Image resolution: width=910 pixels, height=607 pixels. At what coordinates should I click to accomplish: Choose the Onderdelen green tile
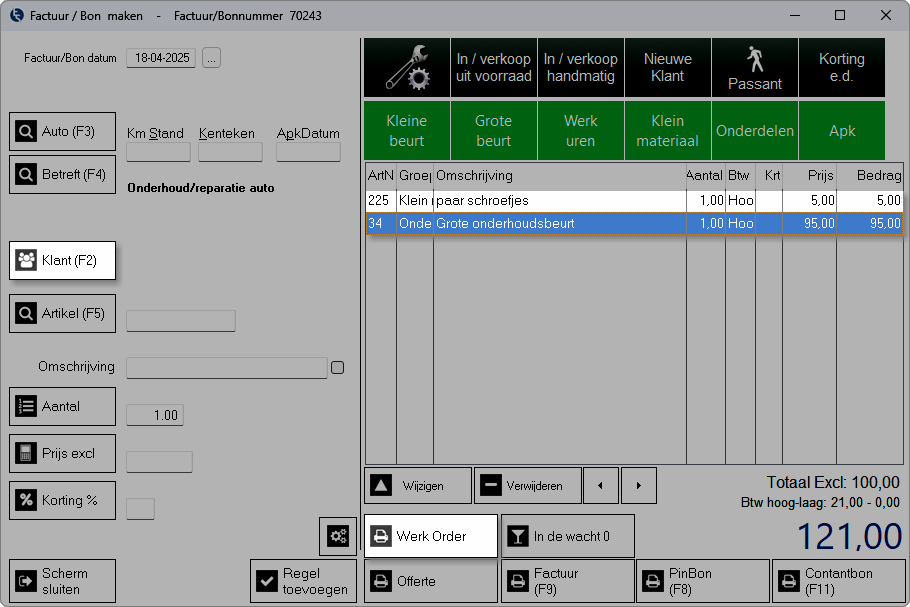754,131
